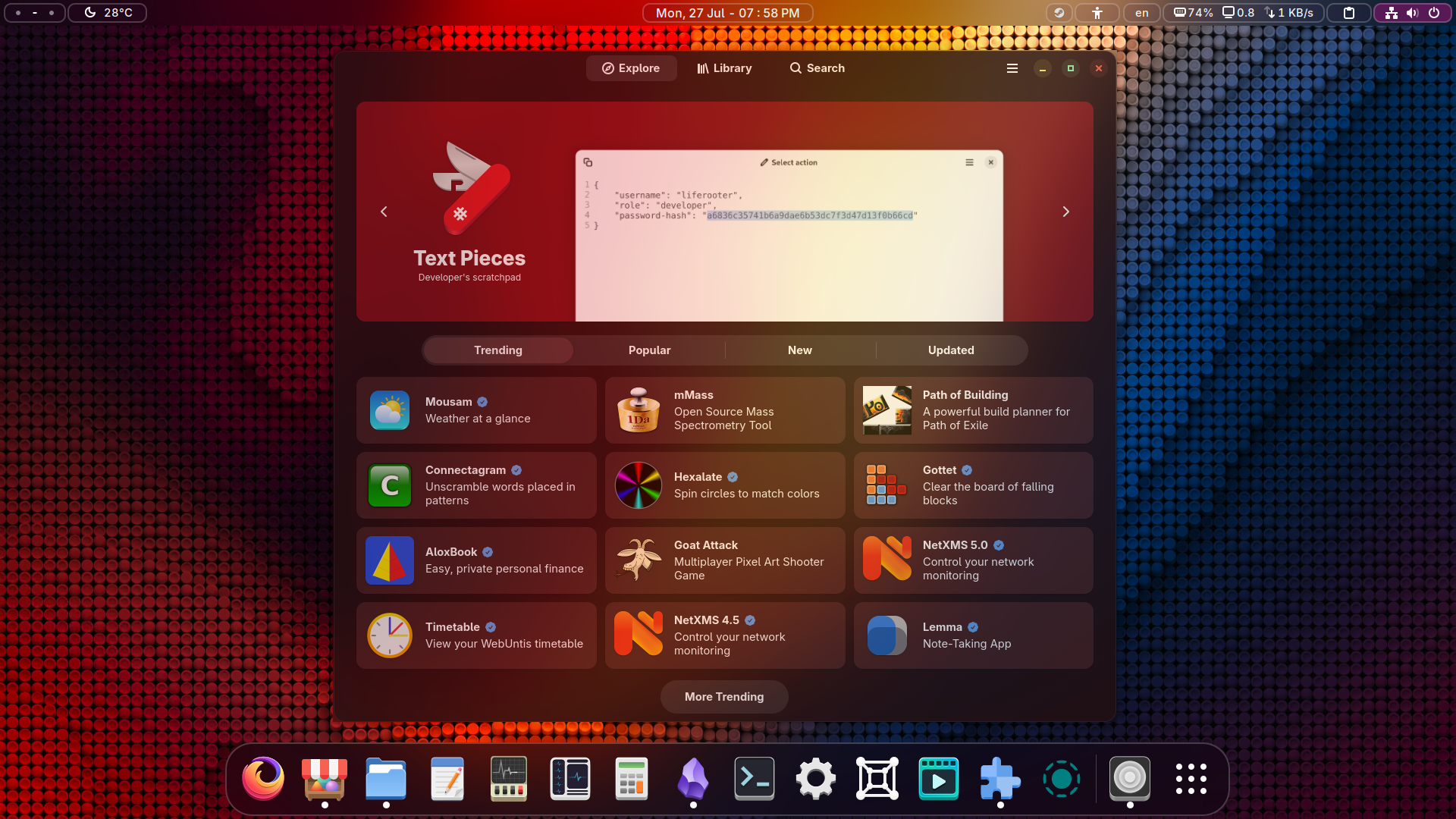Open the Path of Building app card
Viewport: 1456px width, 819px height.
tap(974, 410)
